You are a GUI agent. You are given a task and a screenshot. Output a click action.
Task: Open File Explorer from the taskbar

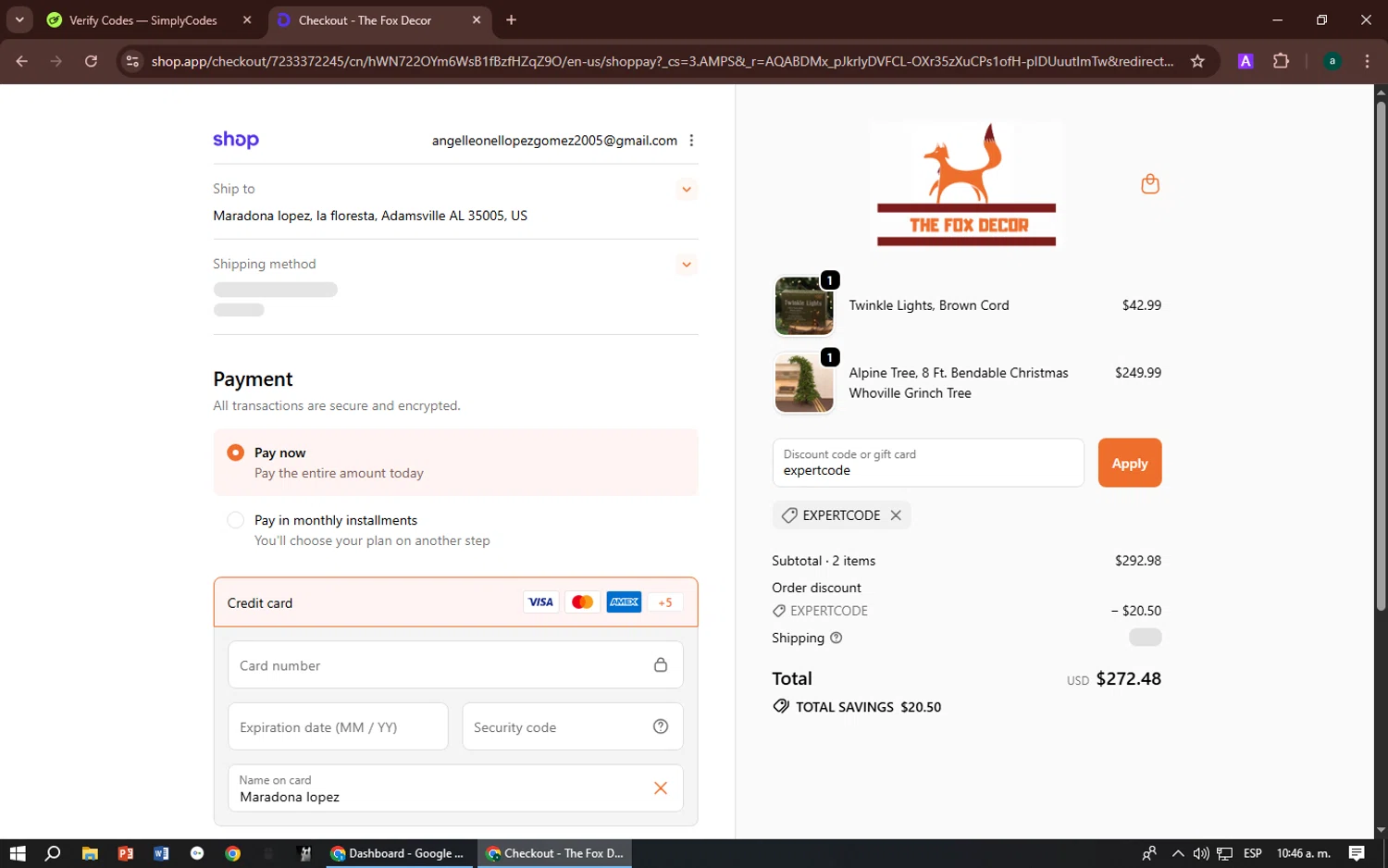tap(90, 853)
